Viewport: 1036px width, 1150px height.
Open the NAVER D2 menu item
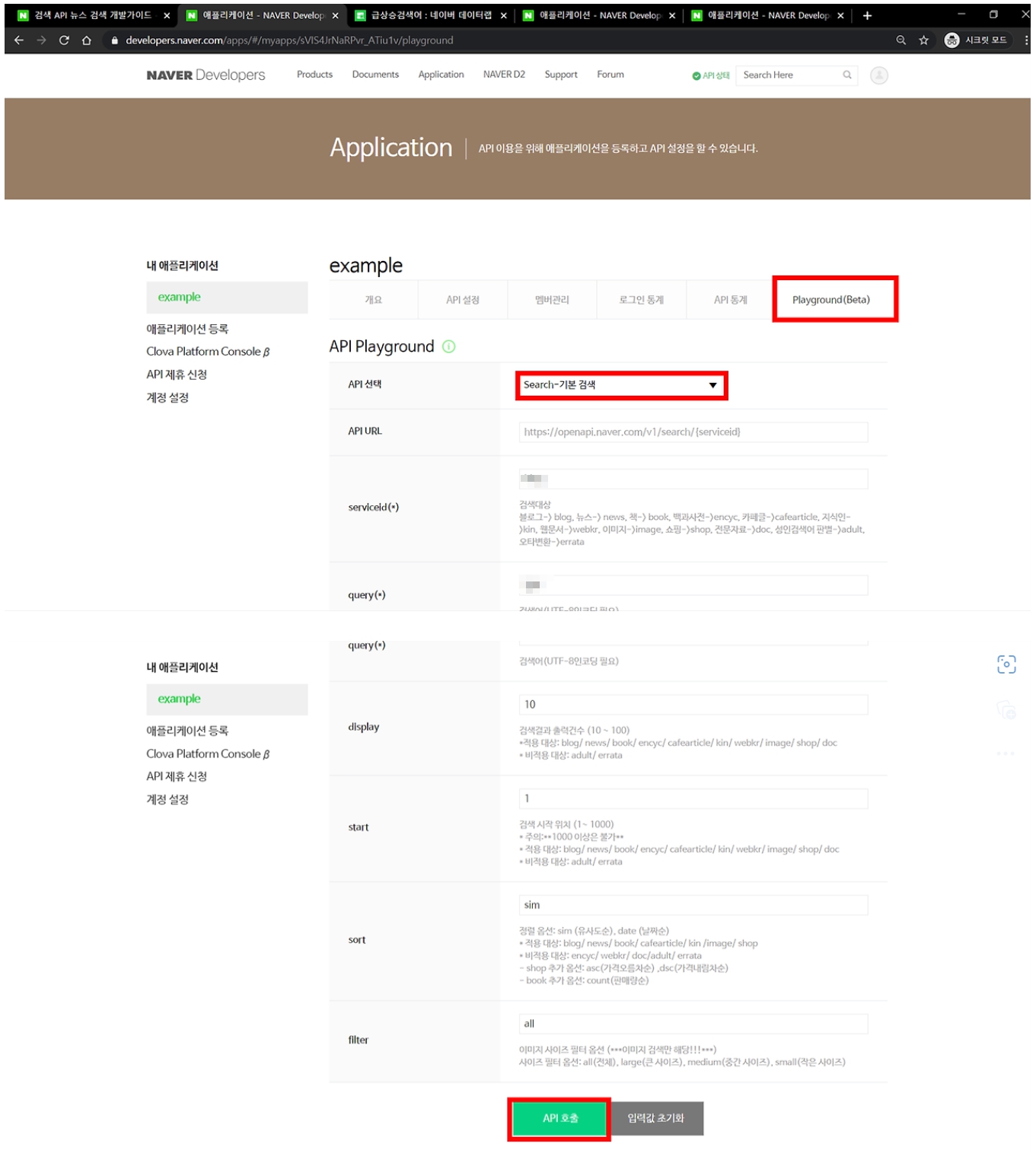[504, 75]
